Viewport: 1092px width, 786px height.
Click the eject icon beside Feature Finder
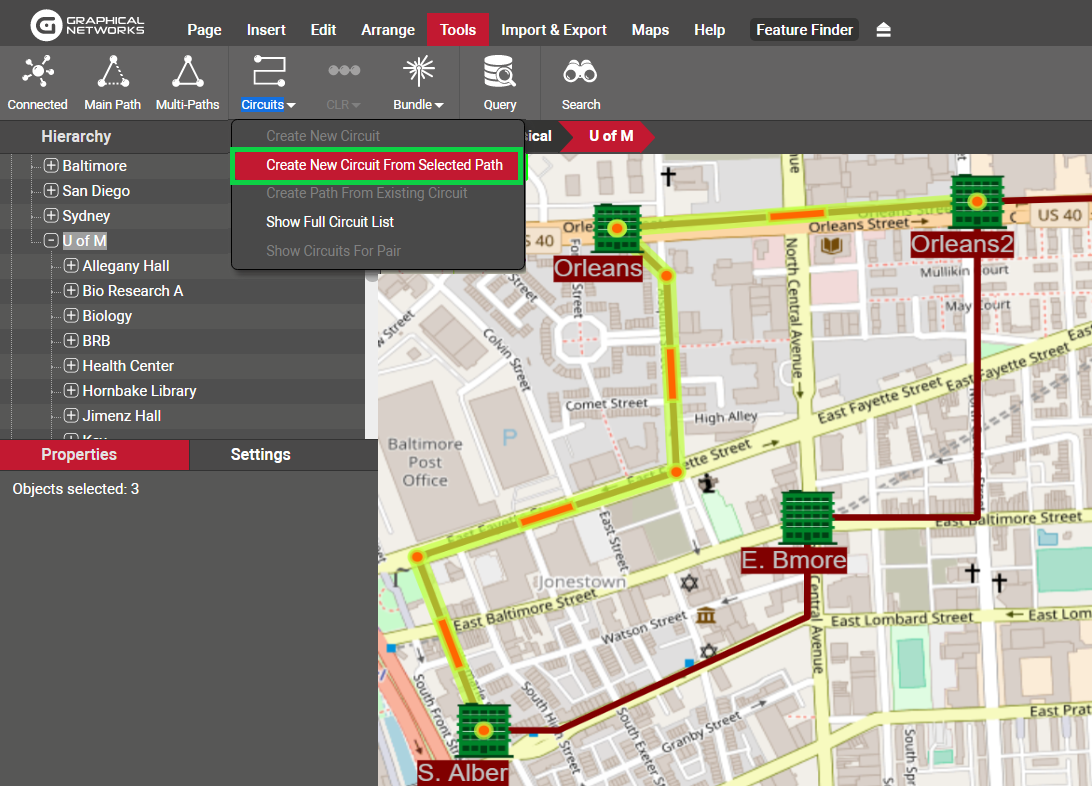(883, 30)
